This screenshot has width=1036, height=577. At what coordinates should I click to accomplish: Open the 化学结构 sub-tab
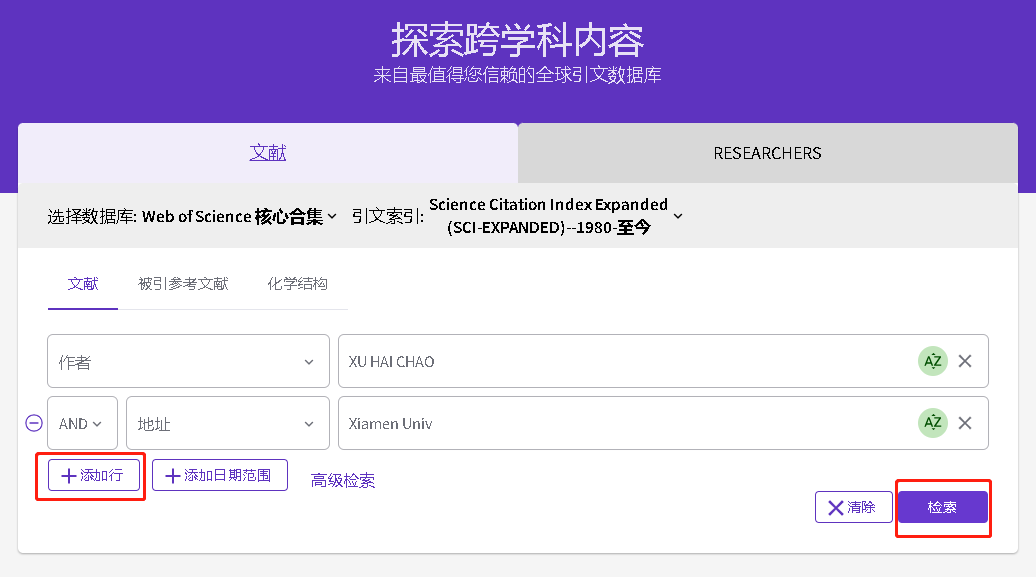297,284
